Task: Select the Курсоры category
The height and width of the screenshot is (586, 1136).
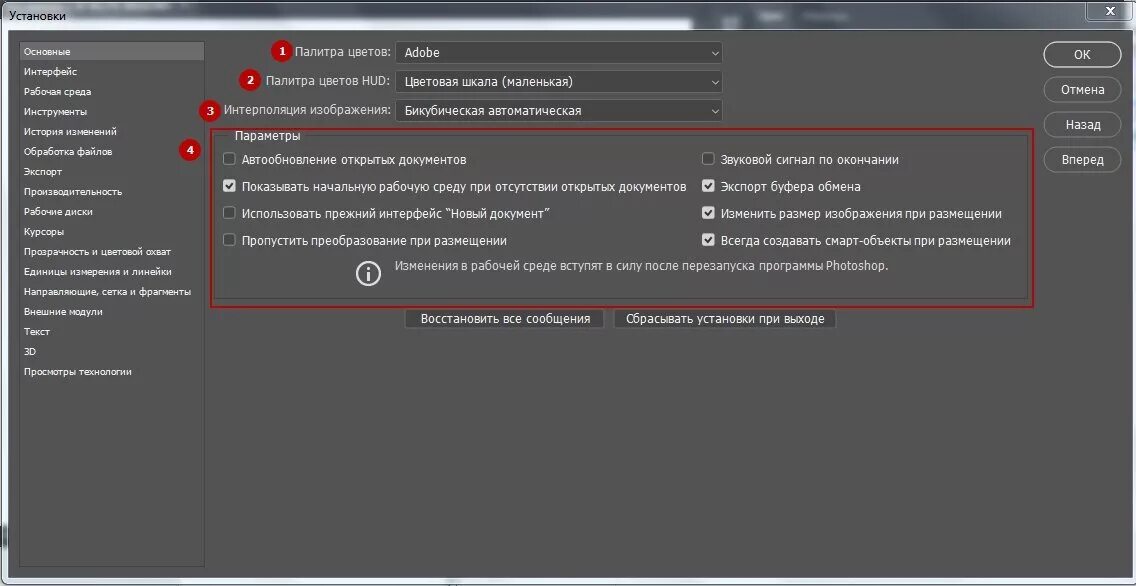Action: tap(112, 232)
